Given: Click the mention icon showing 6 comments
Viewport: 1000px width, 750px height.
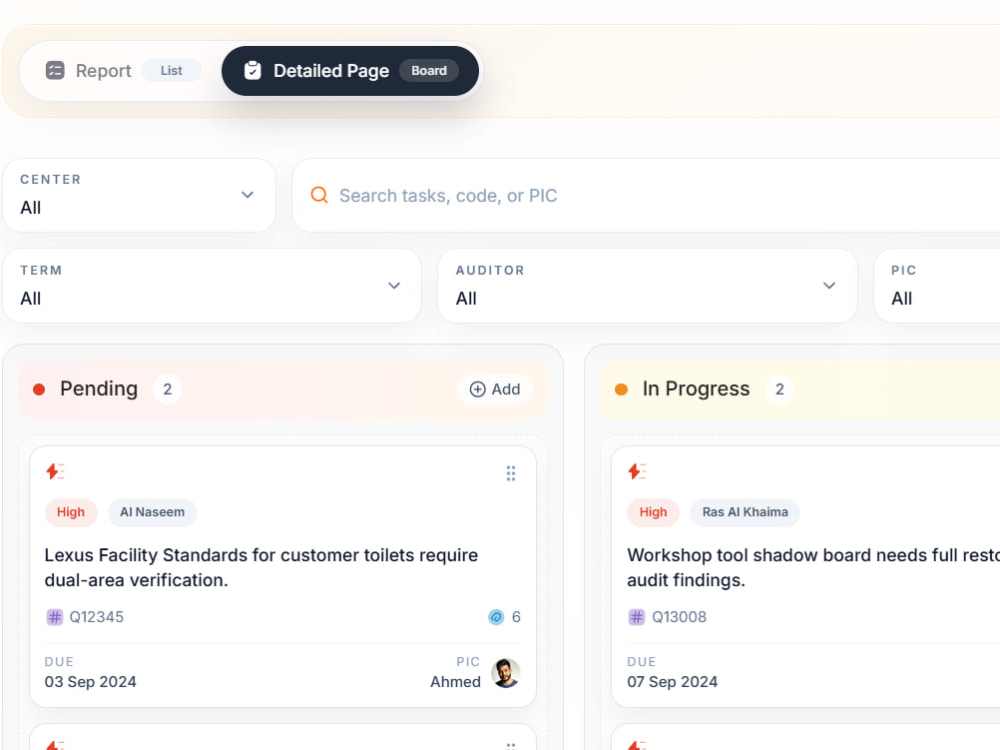Looking at the screenshot, I should [x=496, y=617].
